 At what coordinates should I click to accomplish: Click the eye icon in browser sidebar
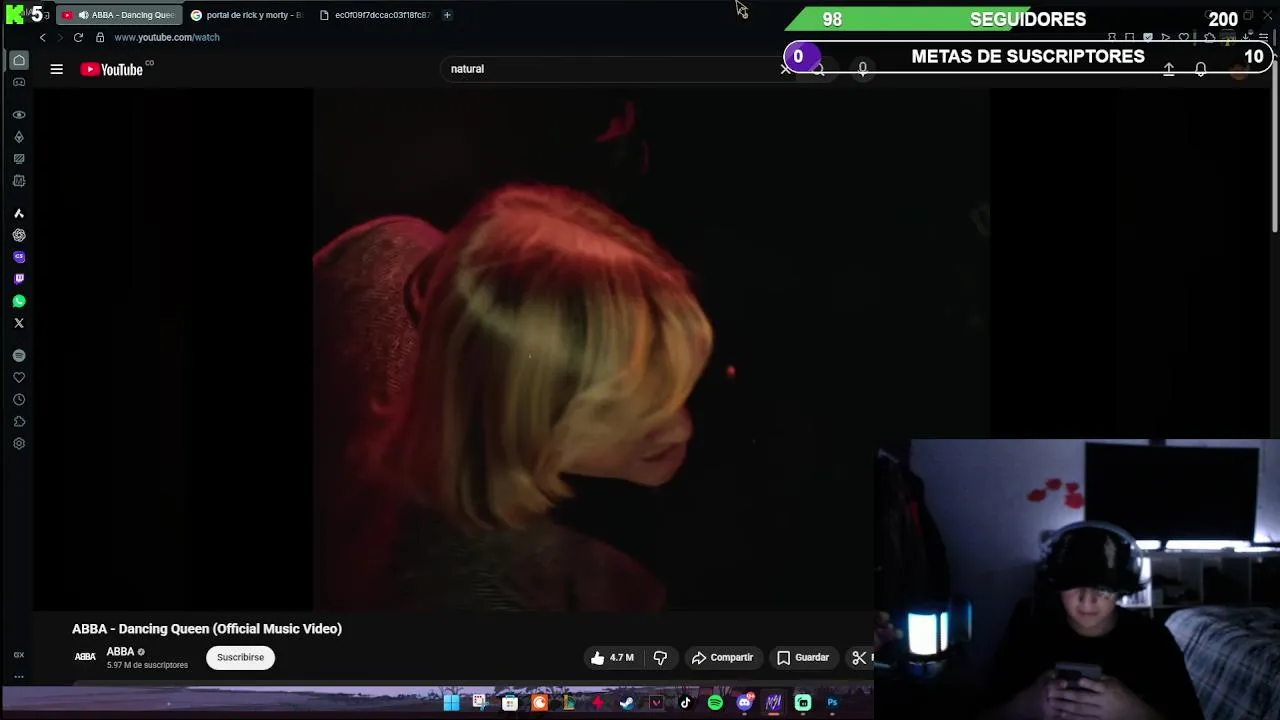tap(19, 115)
